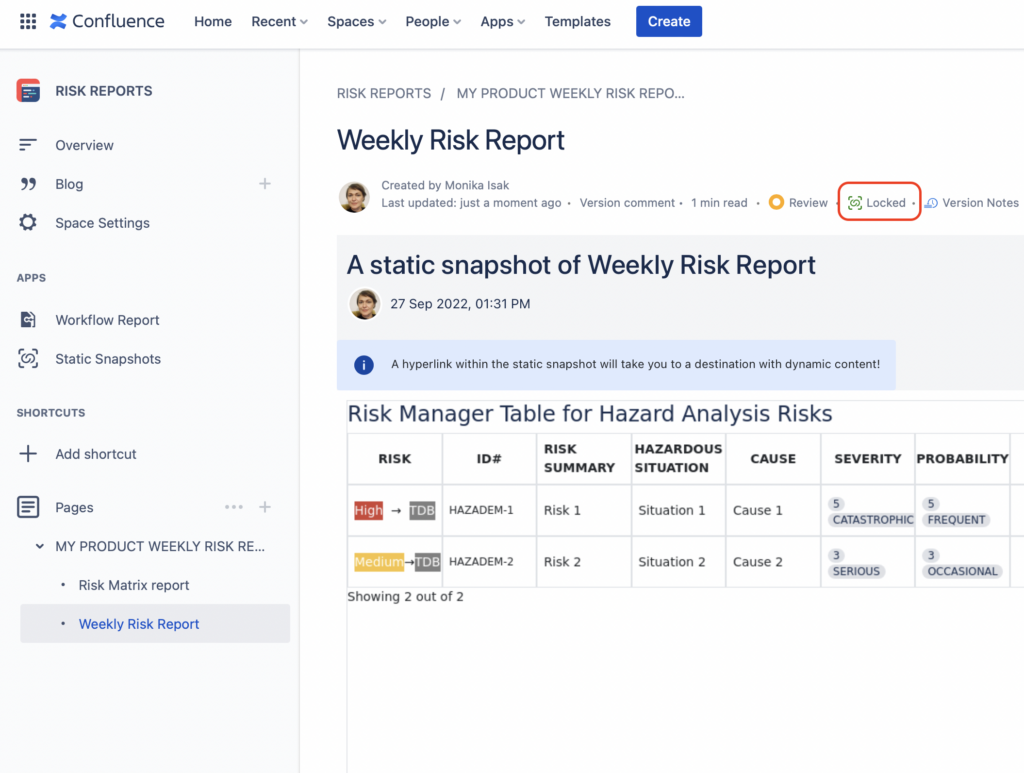Collapse the MY PRODUCT WEEKLY RISK page tree
The height and width of the screenshot is (773, 1024).
point(38,546)
